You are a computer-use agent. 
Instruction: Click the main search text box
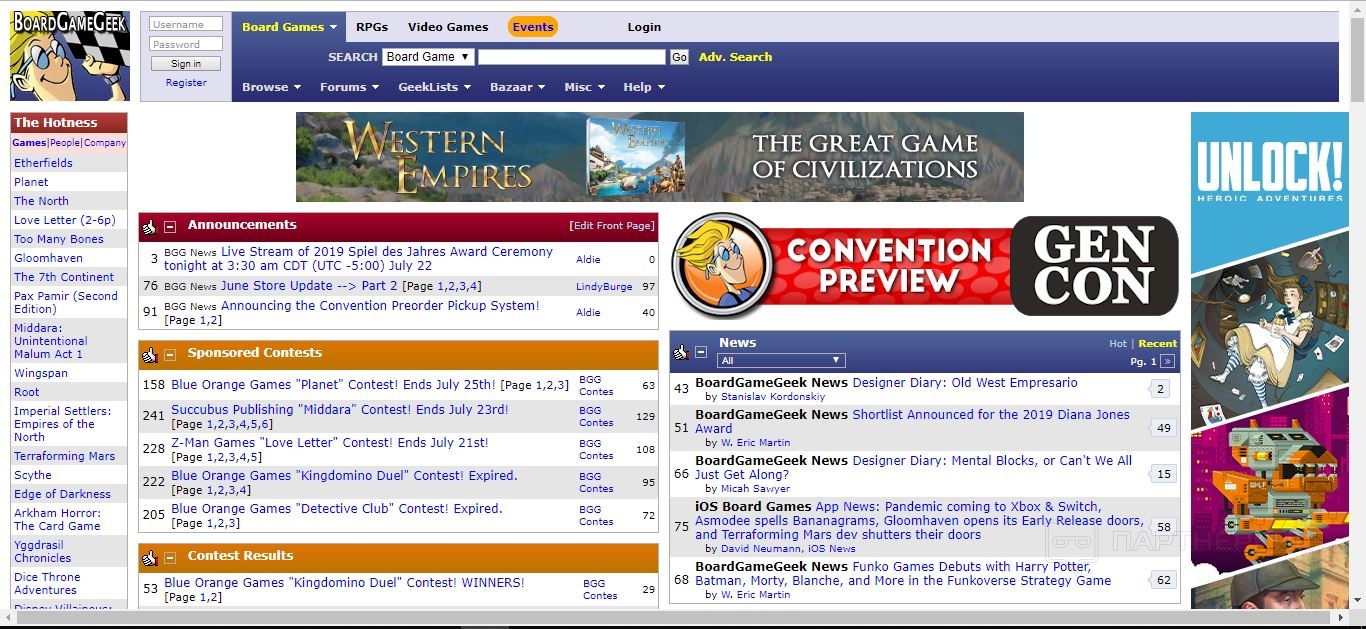click(x=572, y=57)
